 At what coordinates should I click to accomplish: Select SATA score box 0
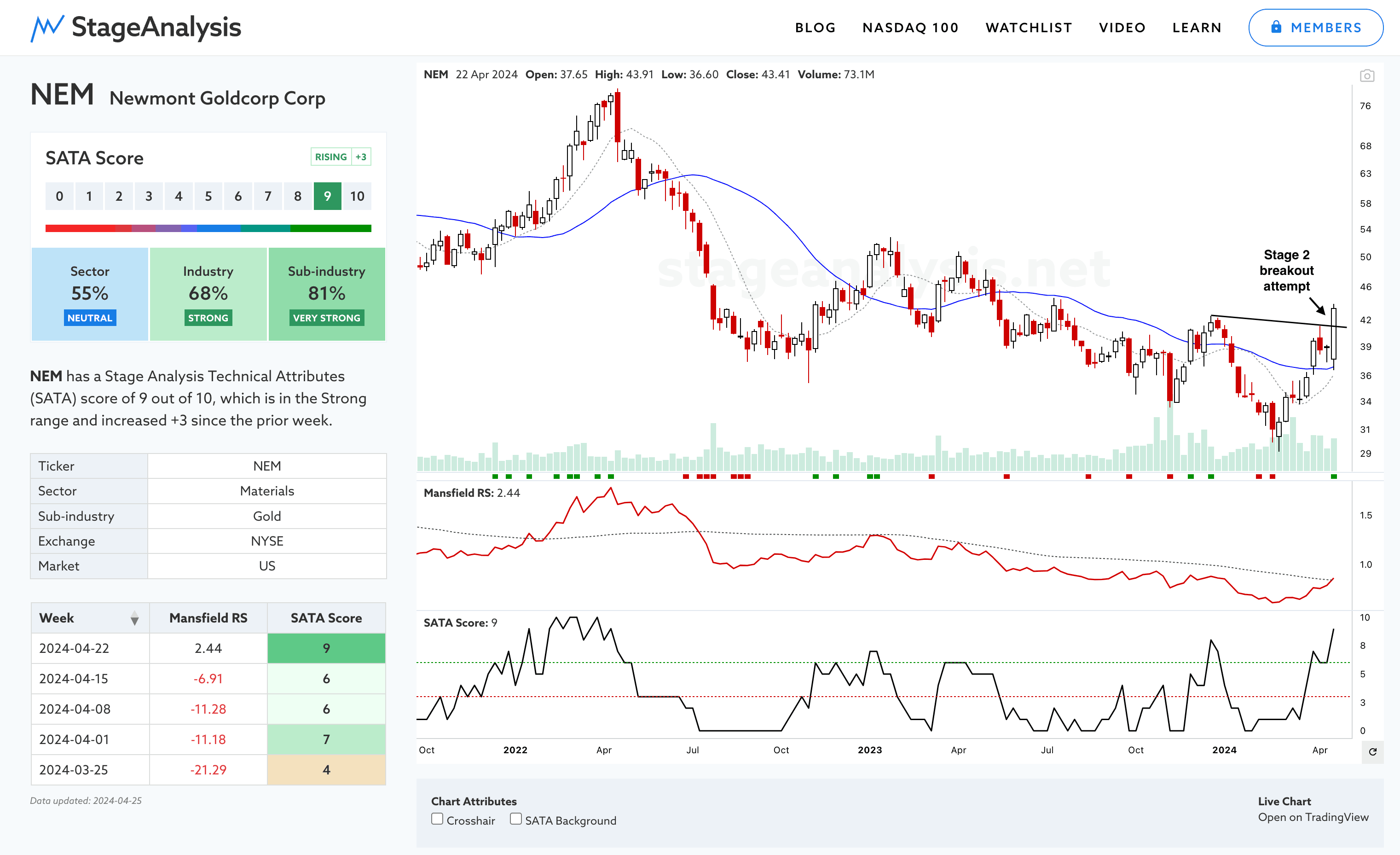(59, 197)
